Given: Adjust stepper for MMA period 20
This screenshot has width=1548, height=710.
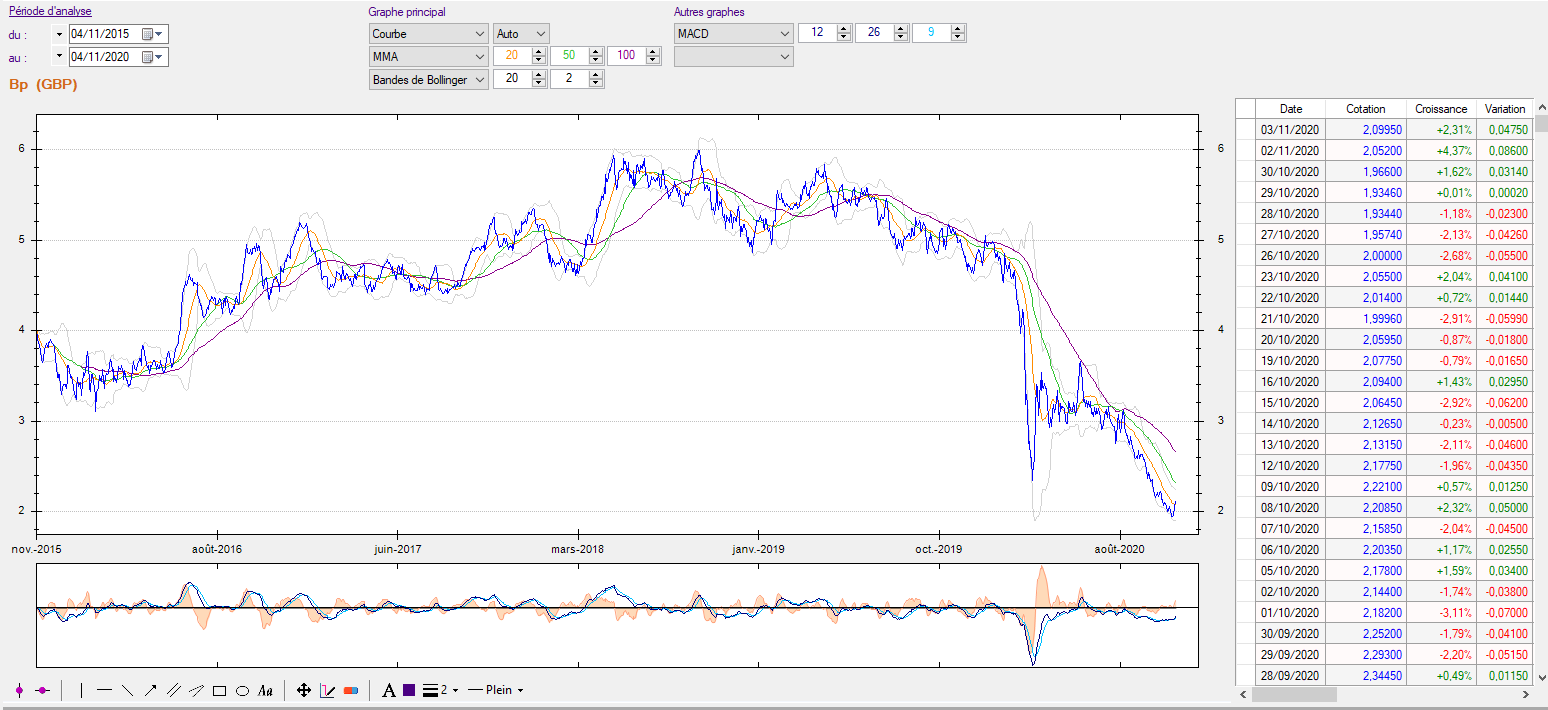Looking at the screenshot, I should (x=539, y=56).
